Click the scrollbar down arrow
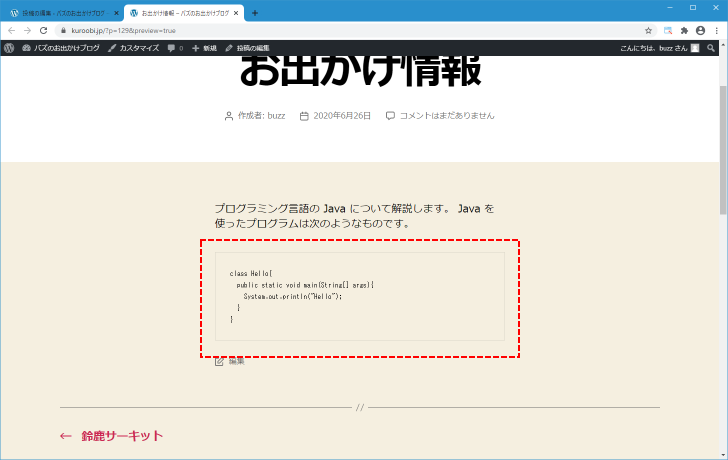 723,455
